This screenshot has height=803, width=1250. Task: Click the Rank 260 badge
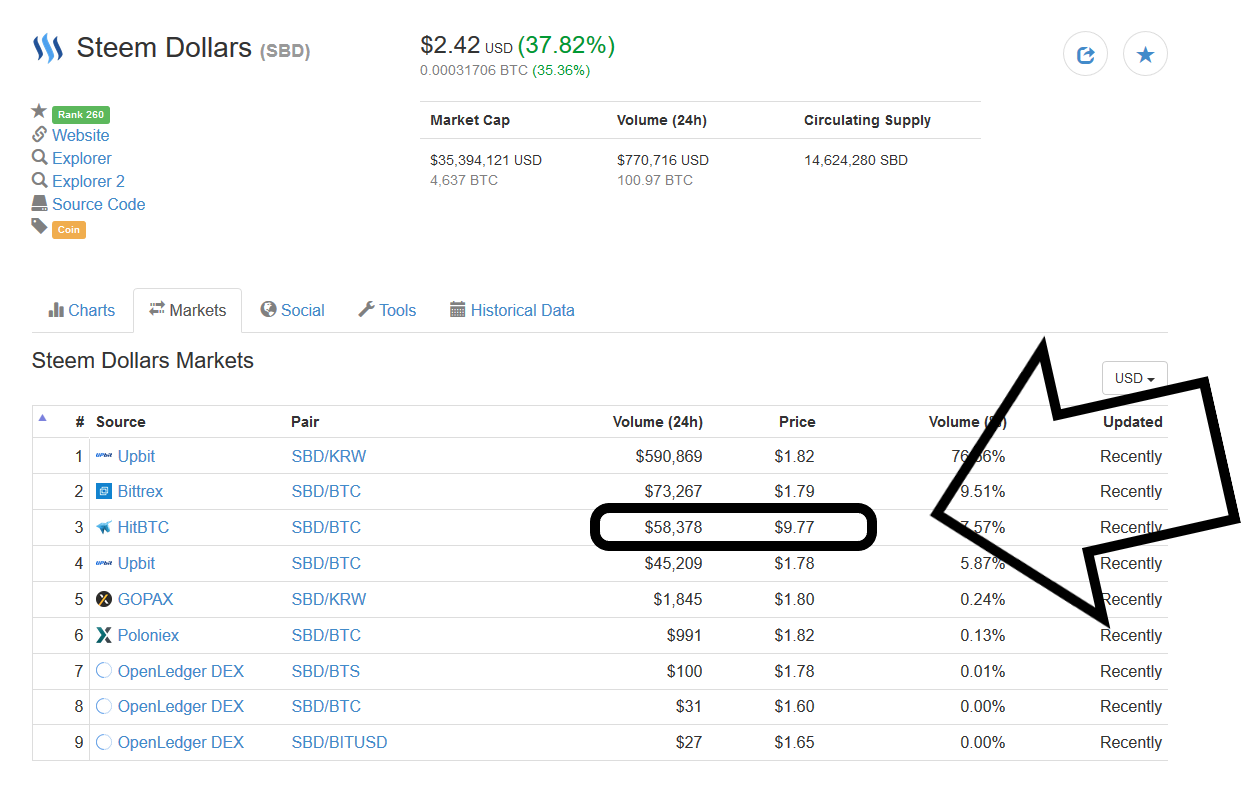81,114
